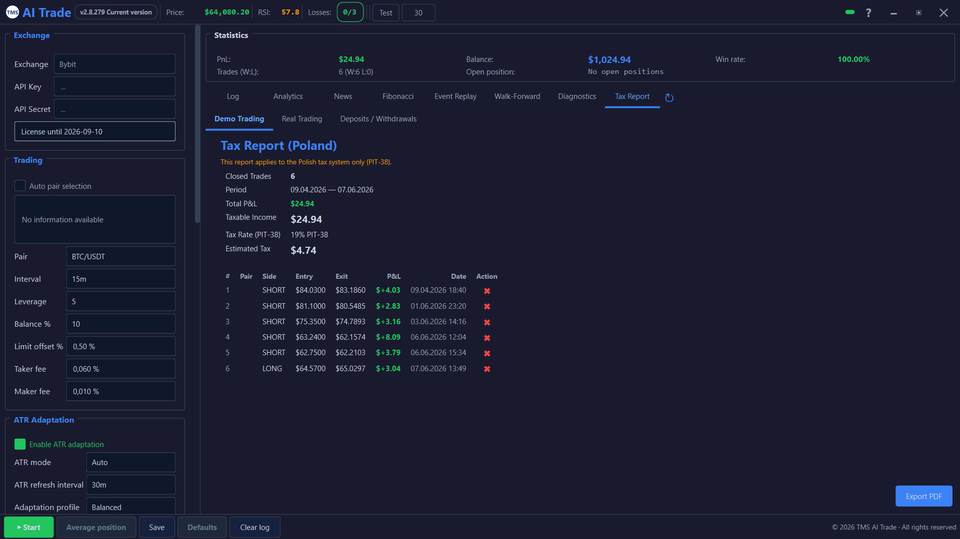The width and height of the screenshot is (960, 539).
Task: Click the Limit offset % field
Action: (x=121, y=346)
